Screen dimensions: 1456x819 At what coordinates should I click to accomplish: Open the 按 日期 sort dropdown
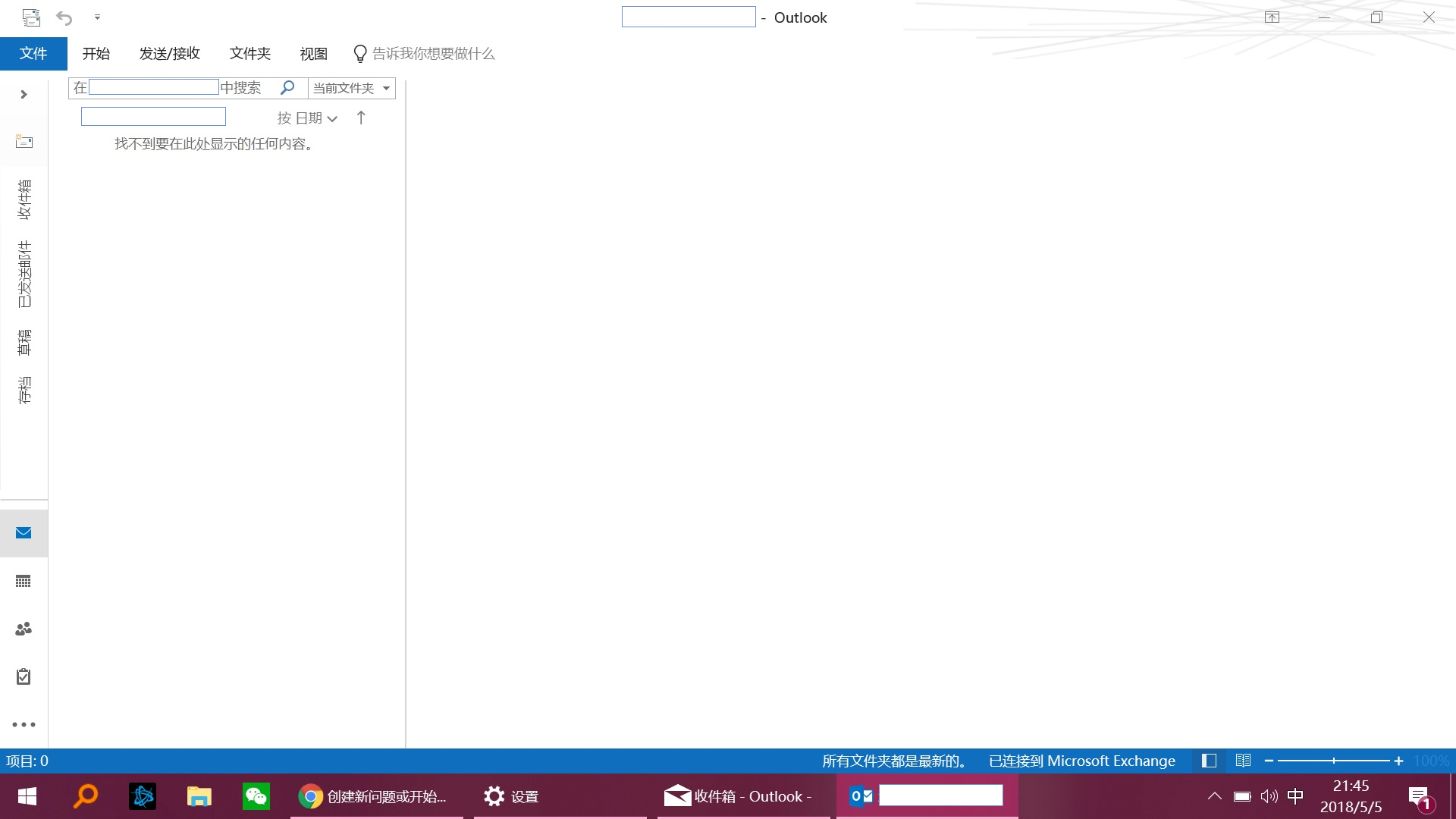click(307, 118)
